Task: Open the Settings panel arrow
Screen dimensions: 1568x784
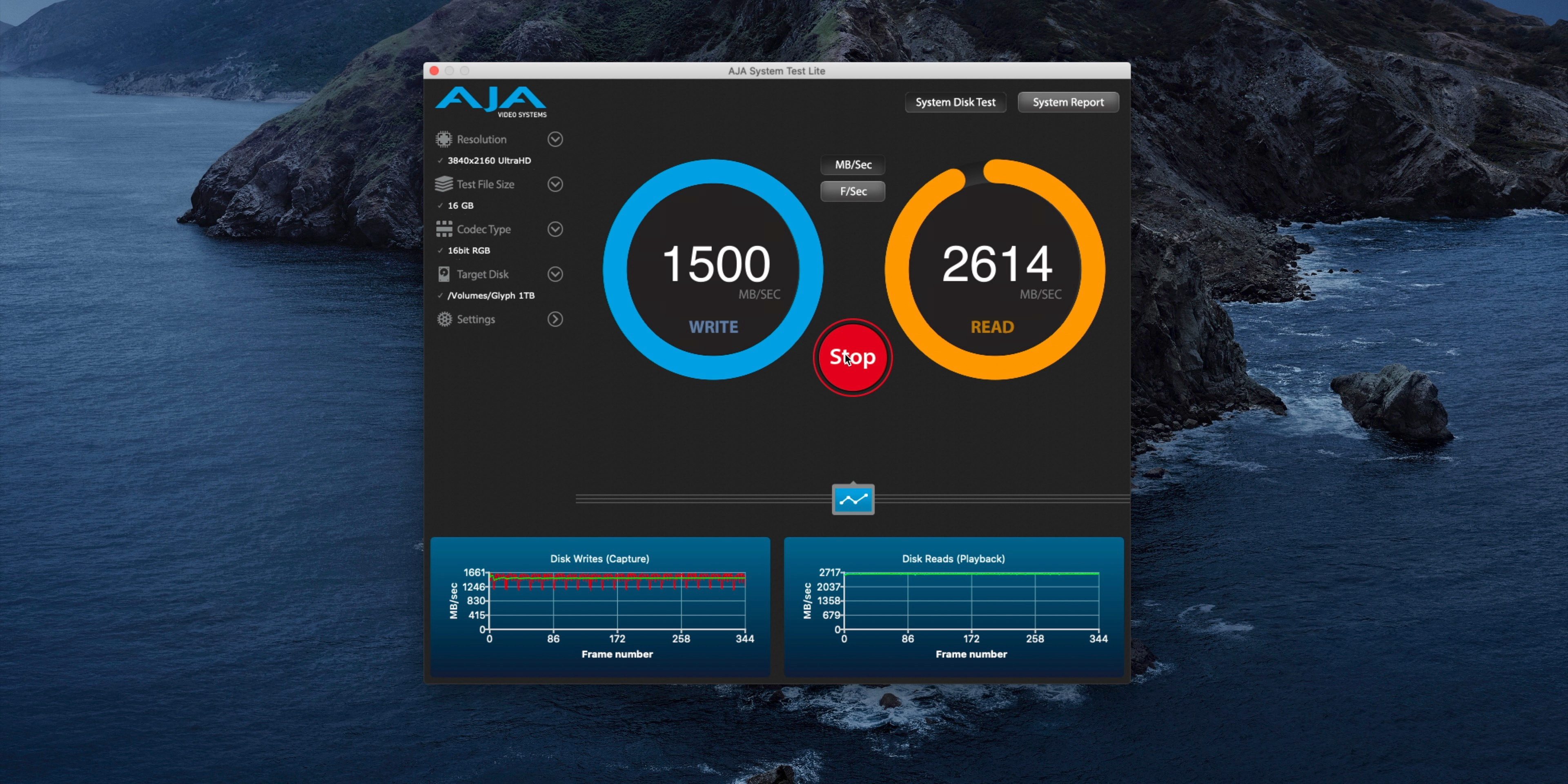Action: 555,319
